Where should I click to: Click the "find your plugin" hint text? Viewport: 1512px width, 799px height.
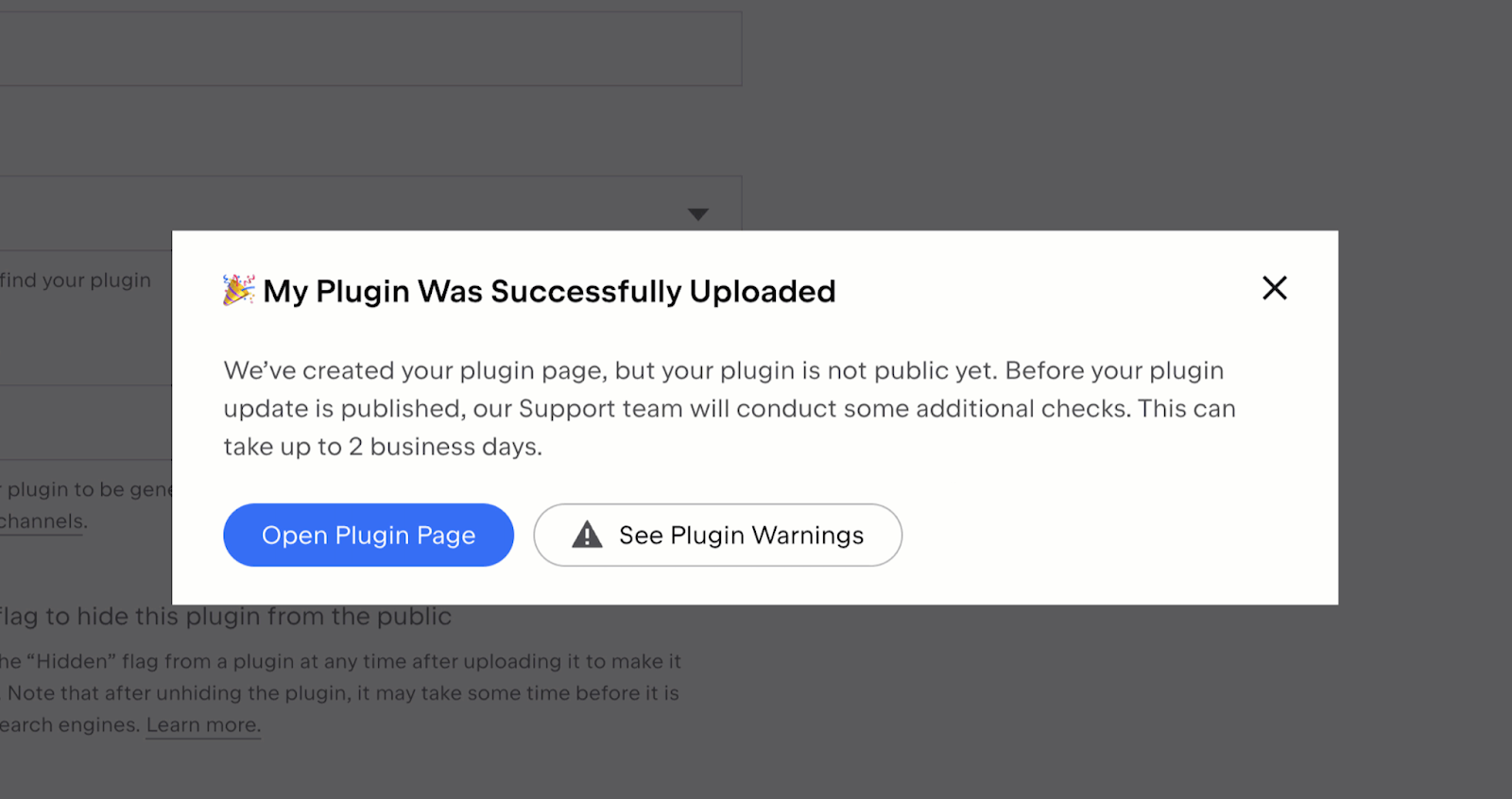click(76, 280)
